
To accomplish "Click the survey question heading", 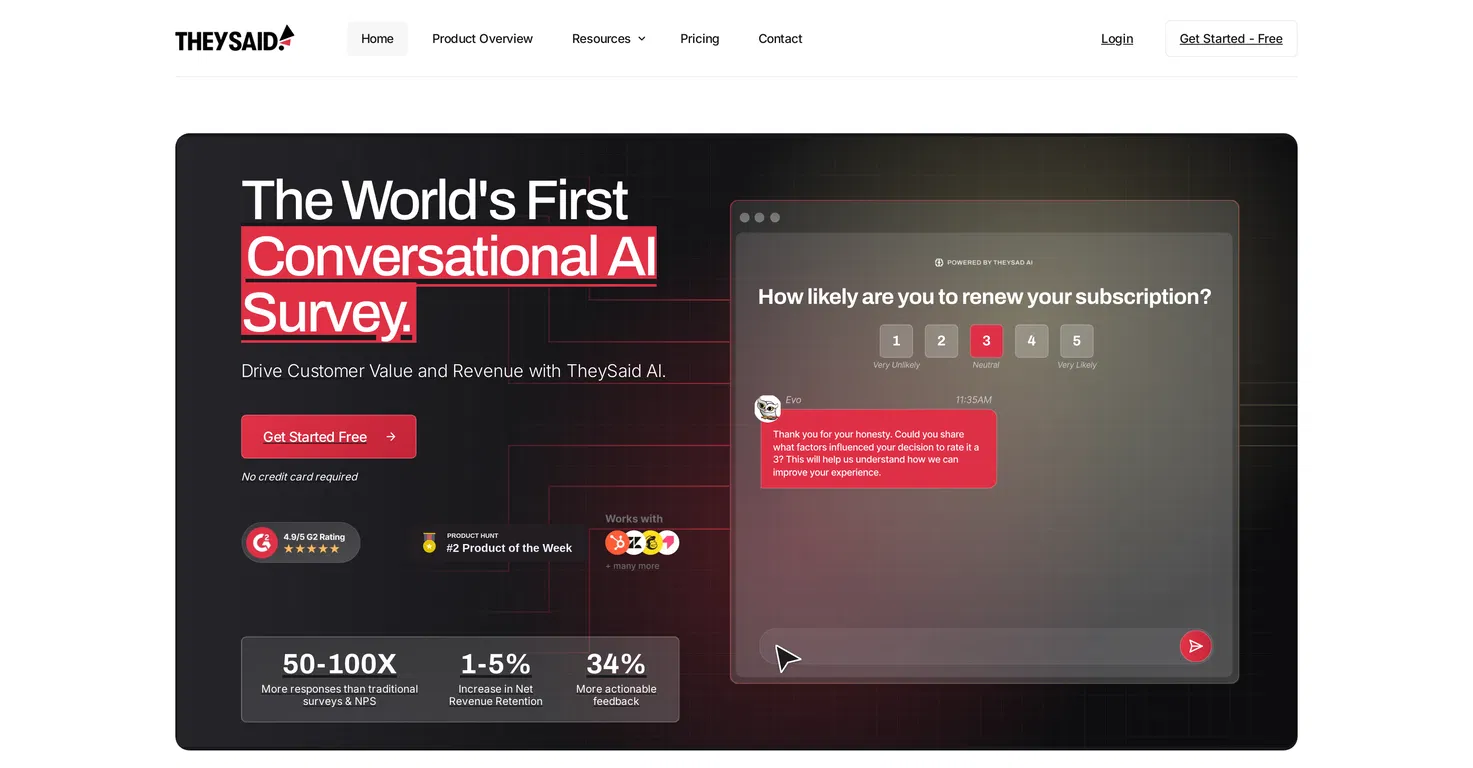I will click(x=984, y=297).
